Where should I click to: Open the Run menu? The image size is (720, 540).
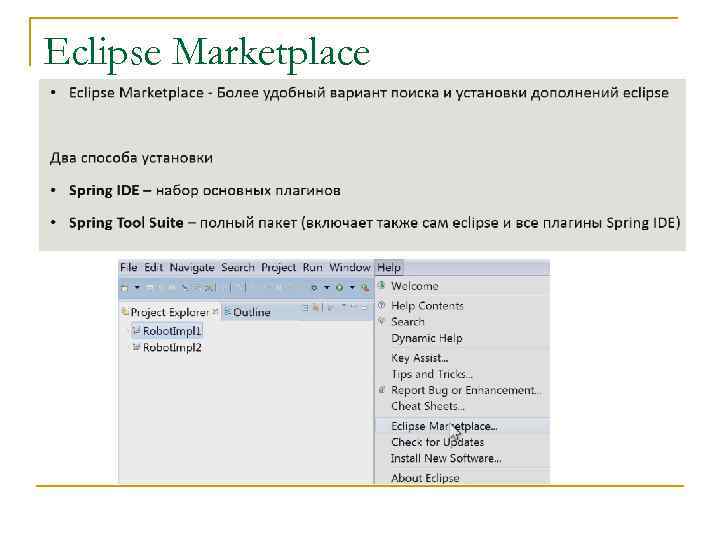click(312, 267)
